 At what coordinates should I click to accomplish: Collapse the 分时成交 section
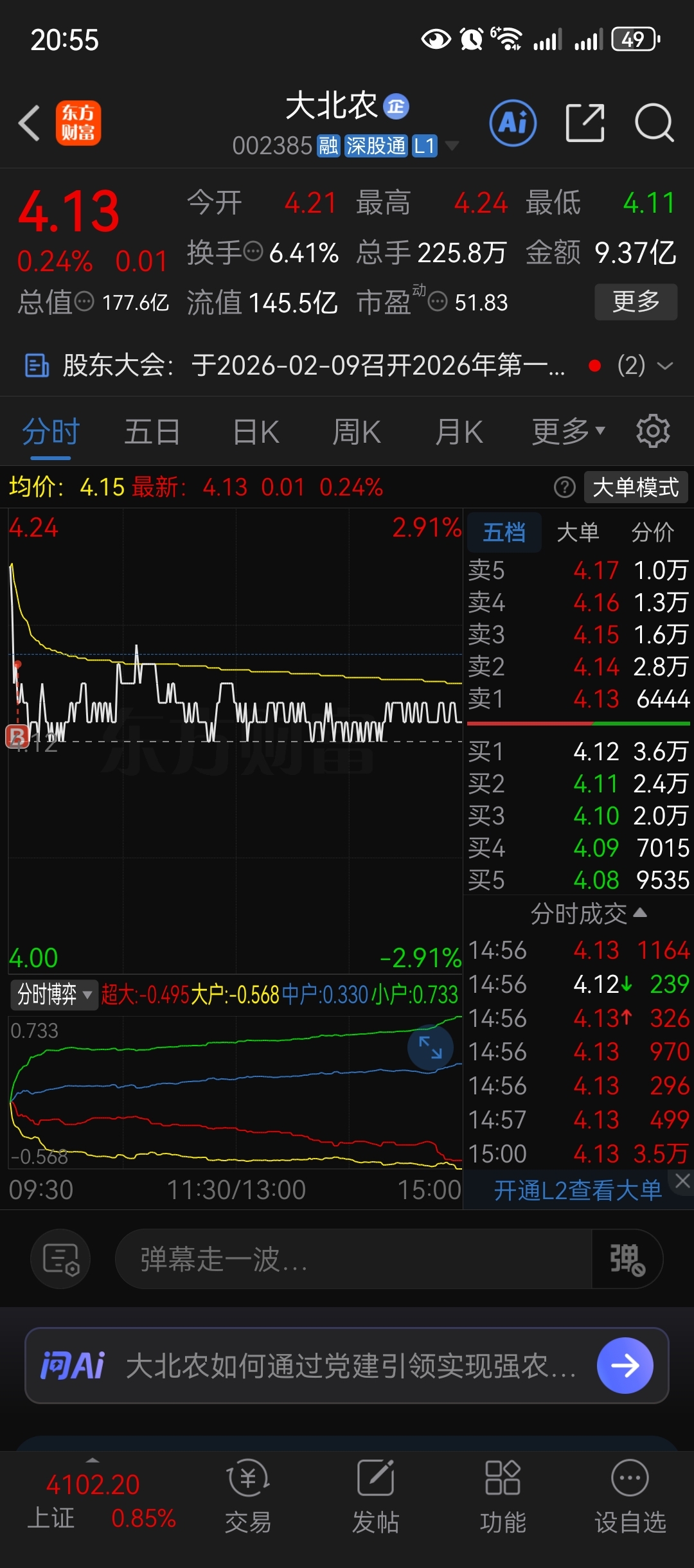click(x=589, y=913)
